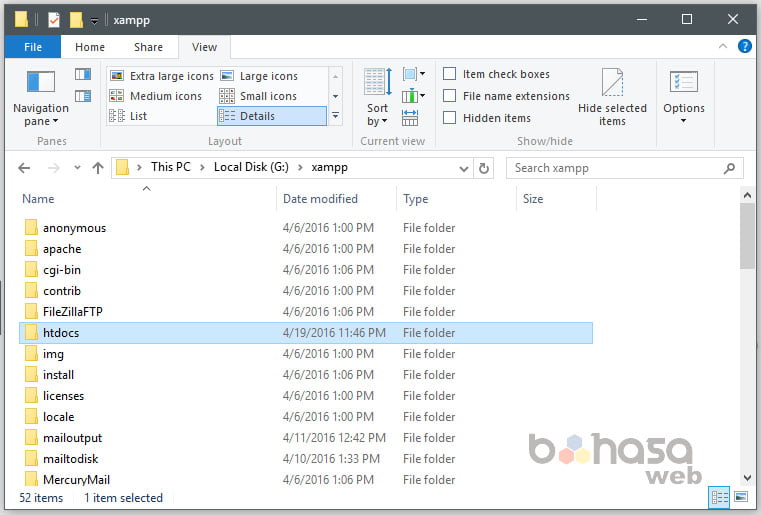Screen dimensions: 761x515
Task: Collapse the ribbon with the caret
Action: tap(723, 46)
